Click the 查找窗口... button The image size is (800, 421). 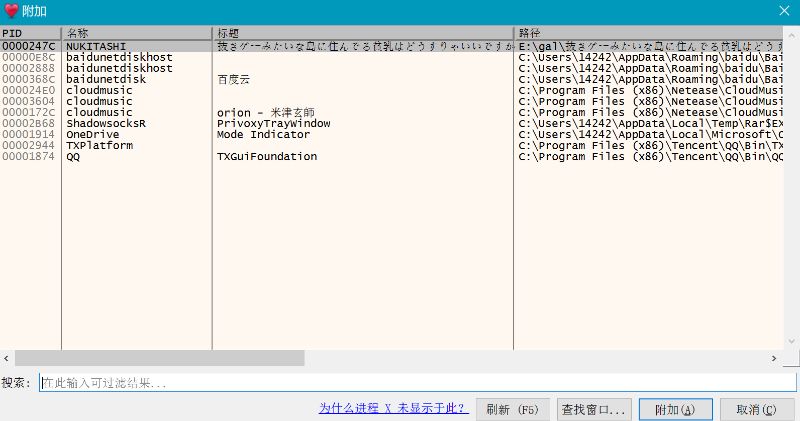click(x=594, y=410)
